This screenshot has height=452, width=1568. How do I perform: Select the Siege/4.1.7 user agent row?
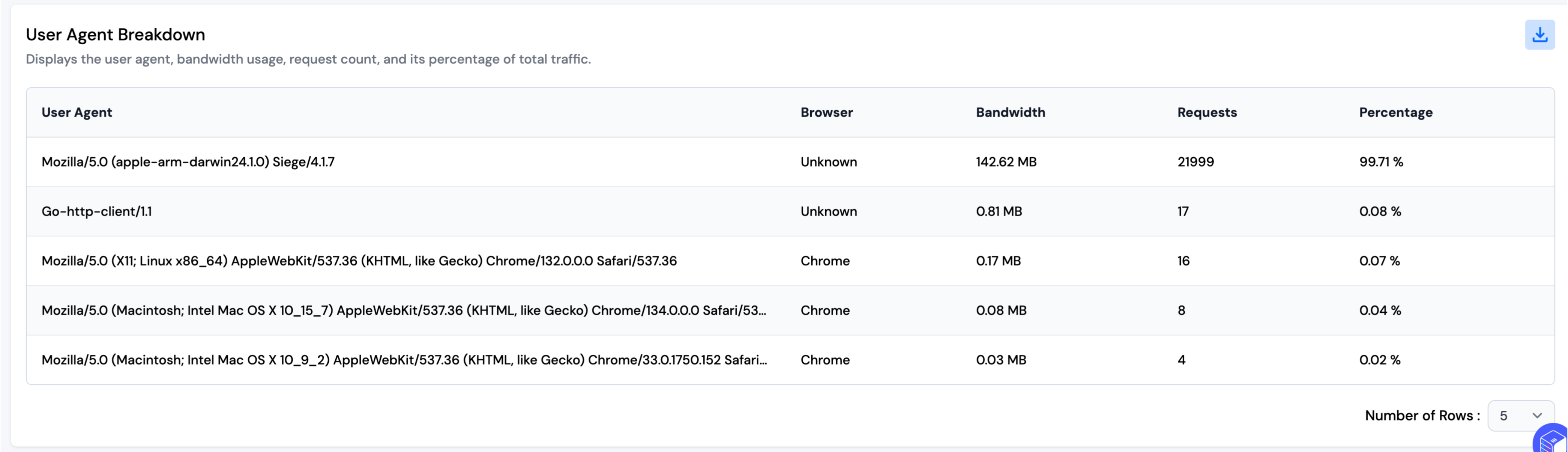188,162
